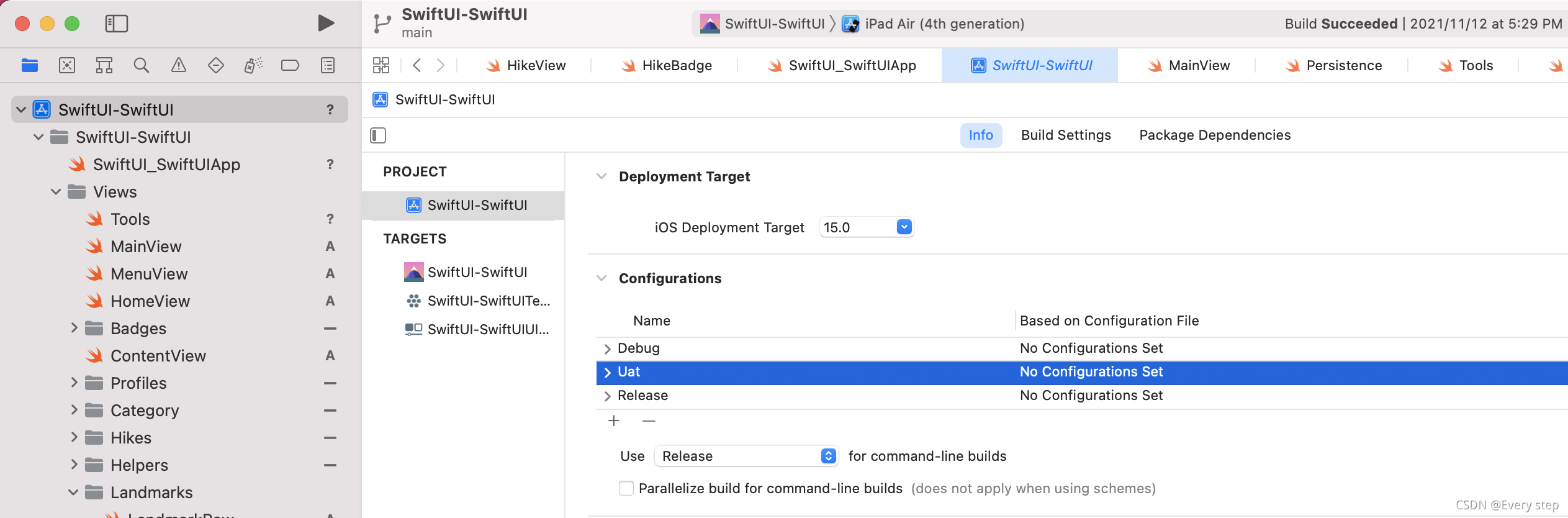Enable Parallelize build for command-line builds

pos(626,488)
